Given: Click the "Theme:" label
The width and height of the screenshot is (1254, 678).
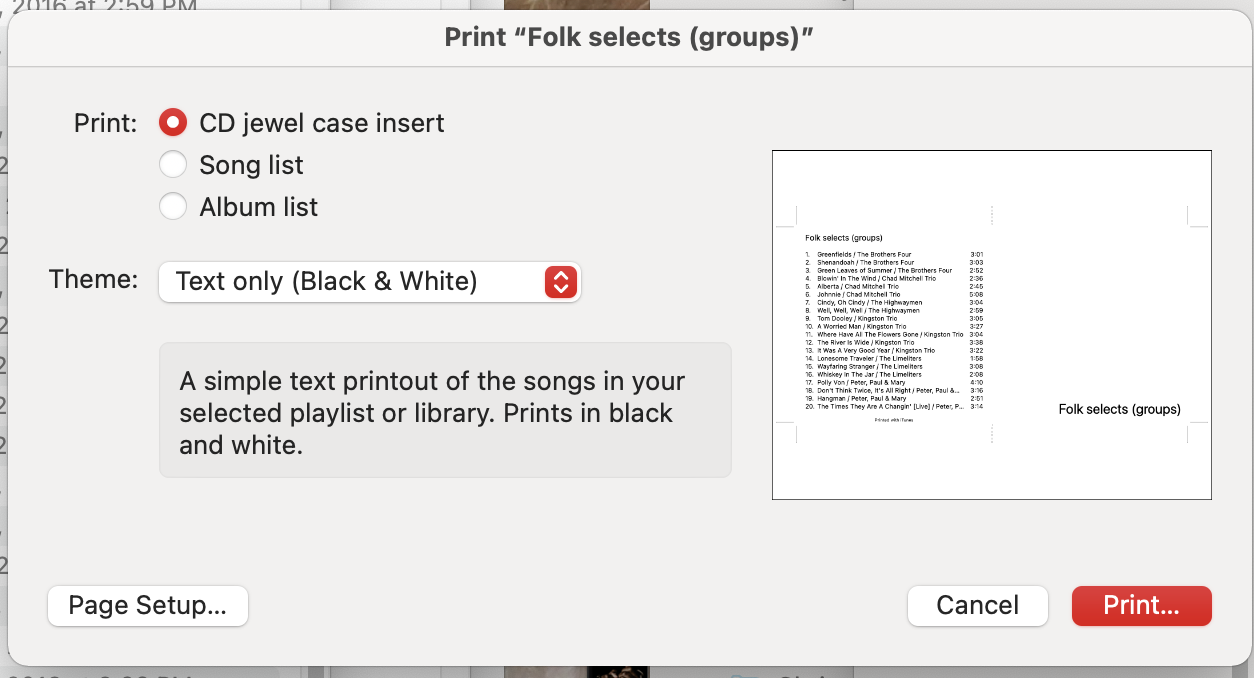Looking at the screenshot, I should (93, 279).
